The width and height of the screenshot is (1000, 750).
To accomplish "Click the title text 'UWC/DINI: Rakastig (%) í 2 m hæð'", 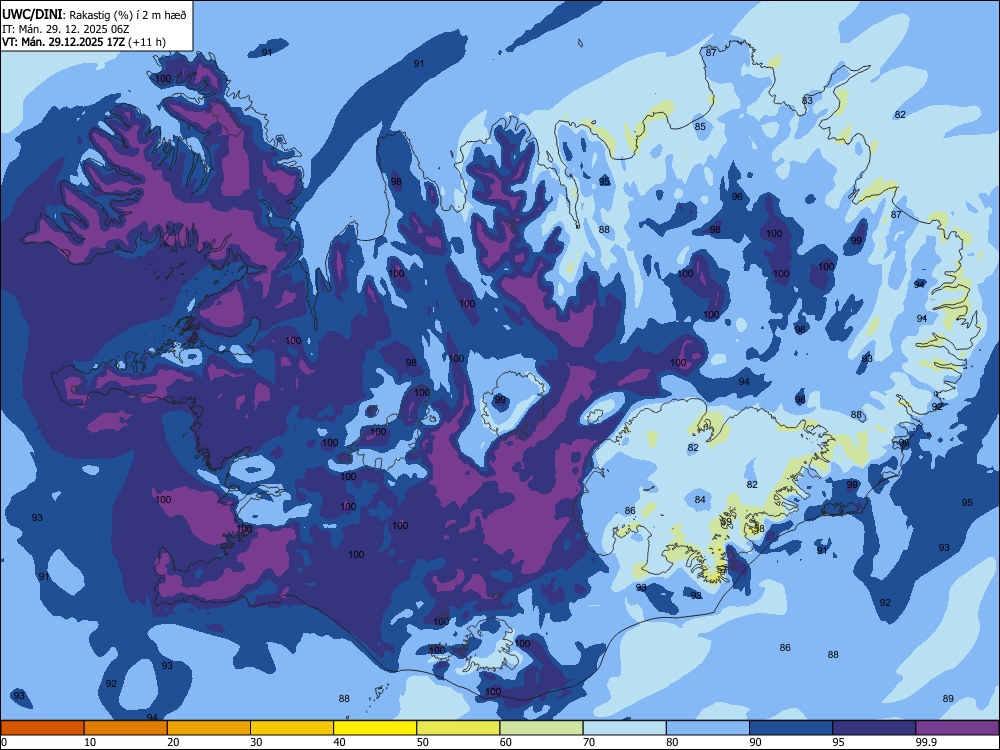I will (x=94, y=15).
